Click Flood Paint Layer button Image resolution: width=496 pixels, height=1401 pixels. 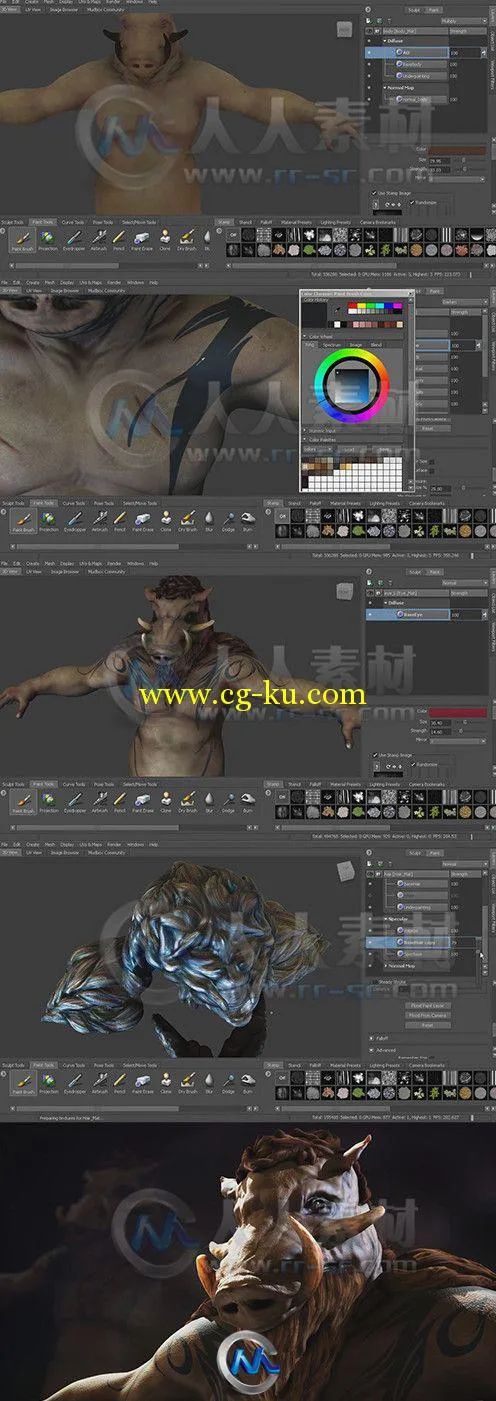point(426,1007)
